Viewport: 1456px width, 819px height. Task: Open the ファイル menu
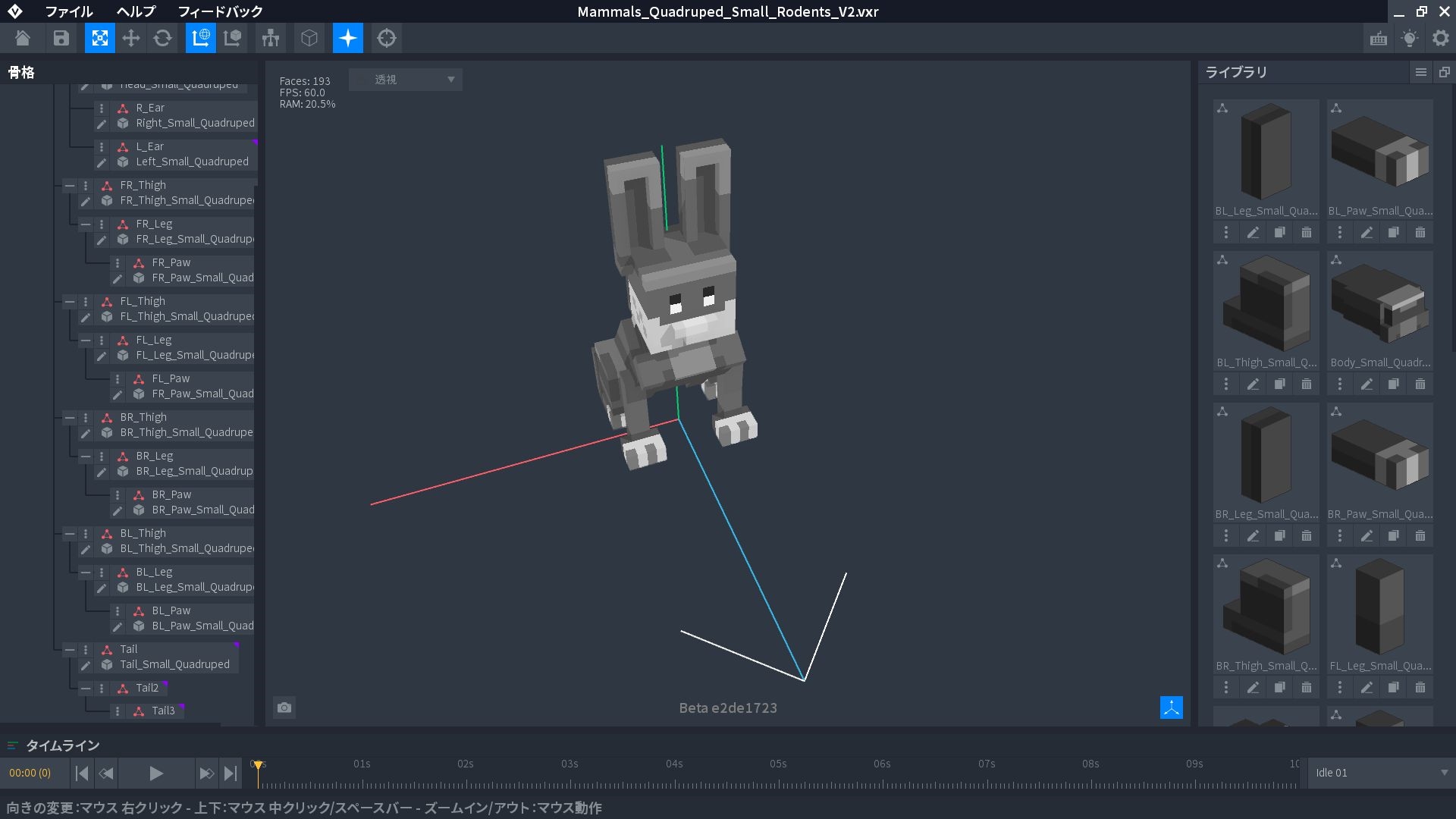click(x=69, y=11)
